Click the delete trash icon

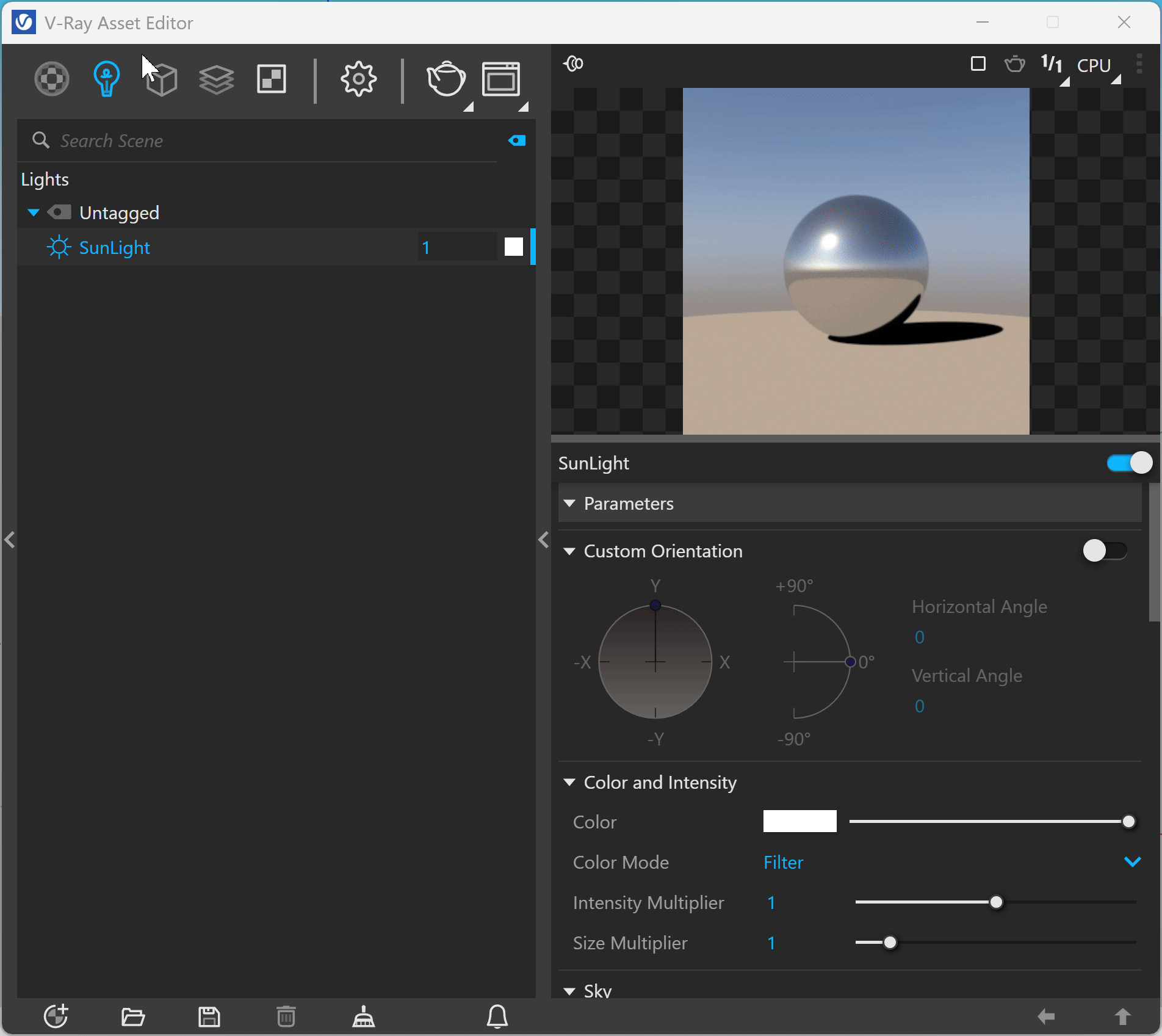[x=286, y=1016]
